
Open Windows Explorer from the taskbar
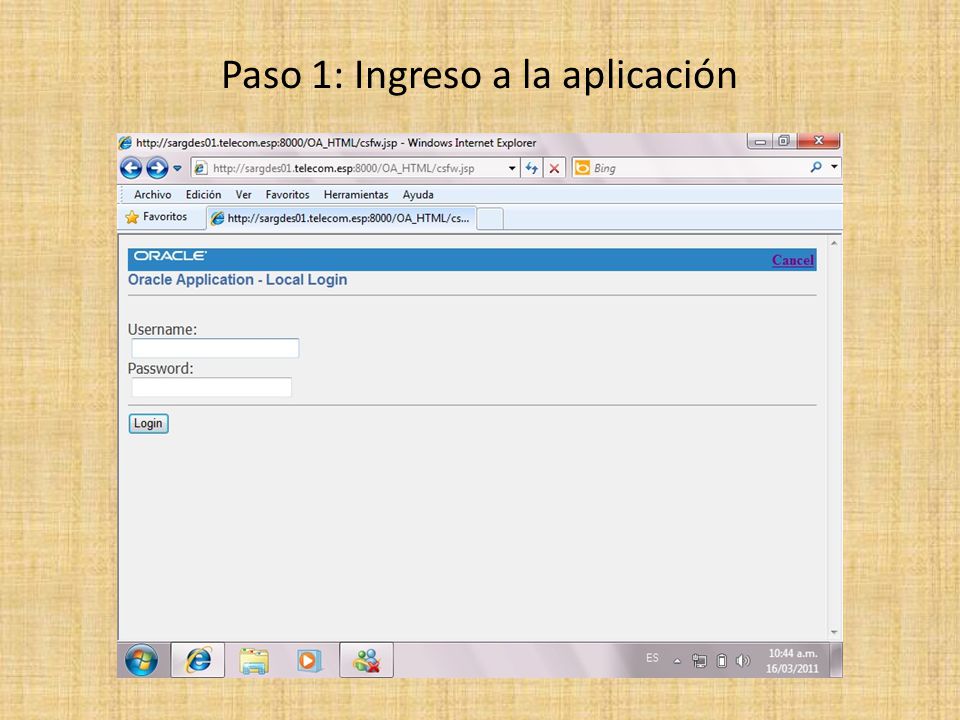(254, 661)
